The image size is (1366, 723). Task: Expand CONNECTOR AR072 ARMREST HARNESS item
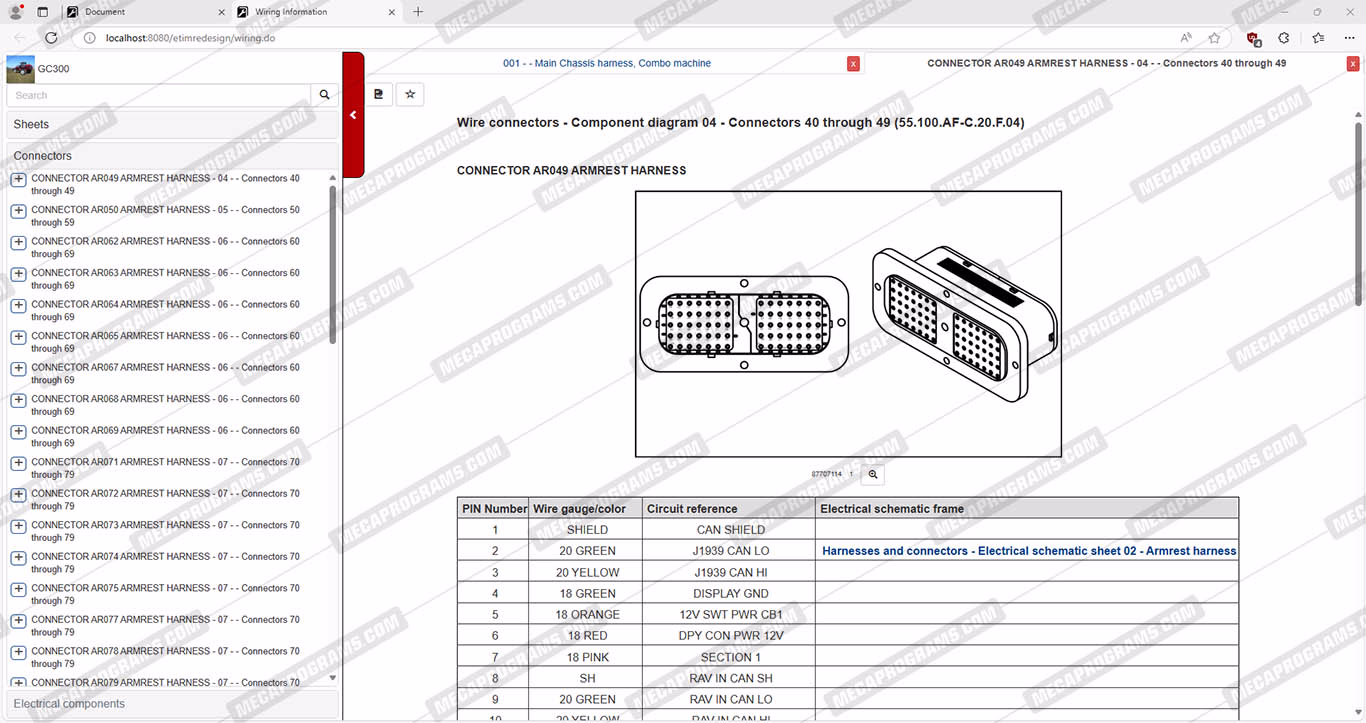pos(18,495)
